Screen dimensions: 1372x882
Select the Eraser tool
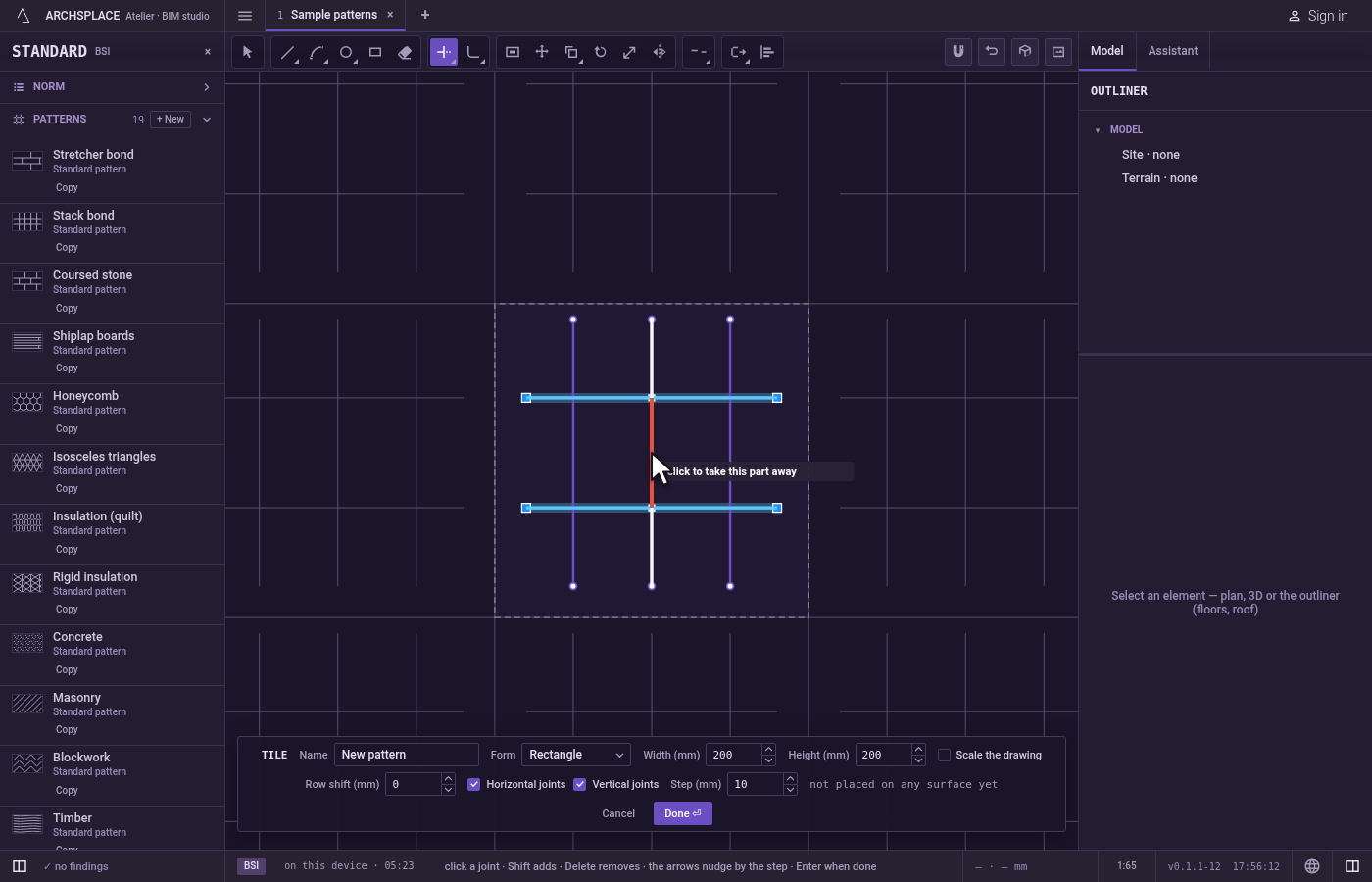(405, 52)
